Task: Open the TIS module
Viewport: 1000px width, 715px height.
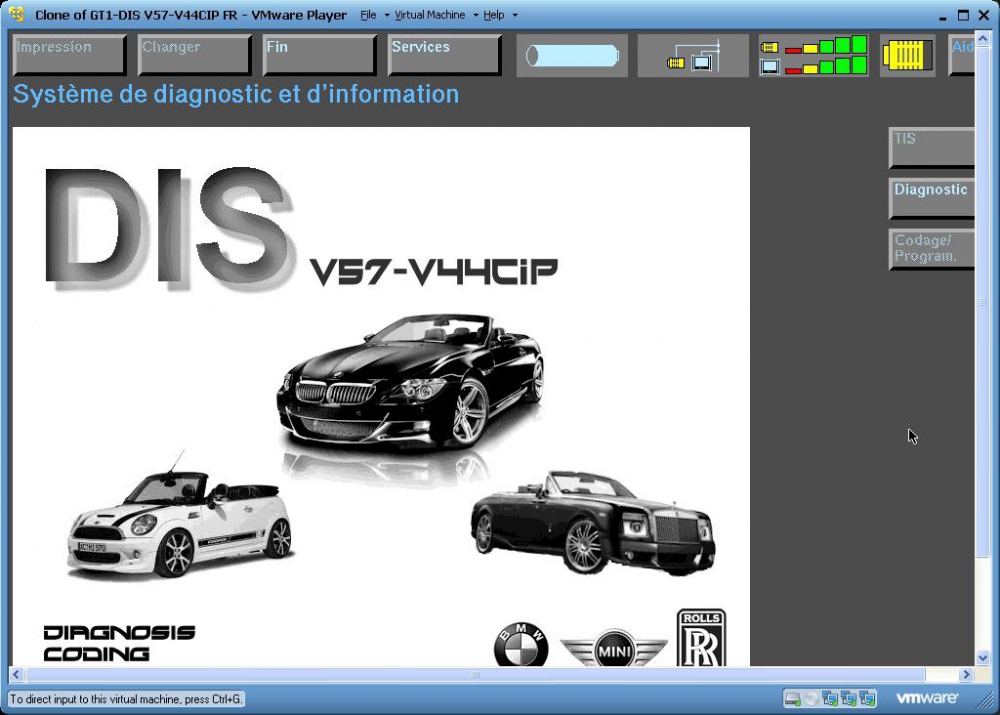Action: (932, 148)
